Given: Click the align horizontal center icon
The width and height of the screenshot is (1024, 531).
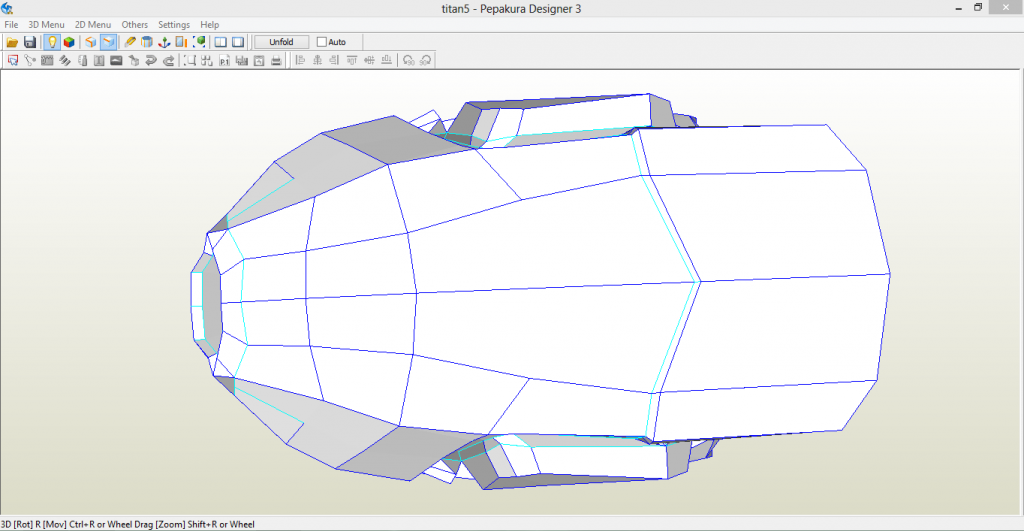Looking at the screenshot, I should [317, 60].
